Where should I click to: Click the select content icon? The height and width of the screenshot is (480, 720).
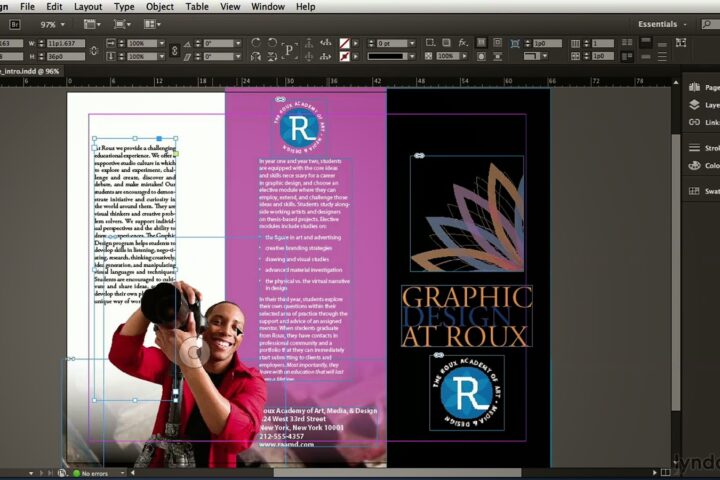tap(309, 56)
